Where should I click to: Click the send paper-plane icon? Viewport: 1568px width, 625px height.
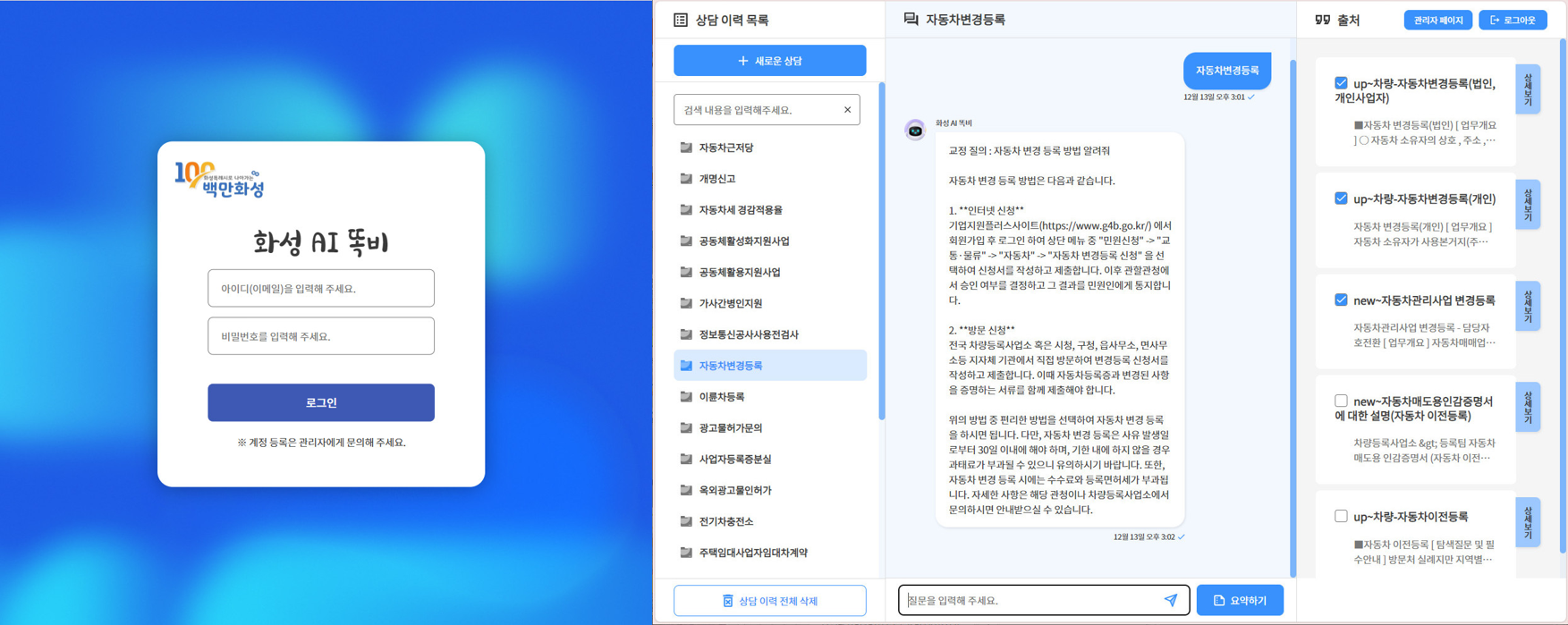(x=1170, y=601)
